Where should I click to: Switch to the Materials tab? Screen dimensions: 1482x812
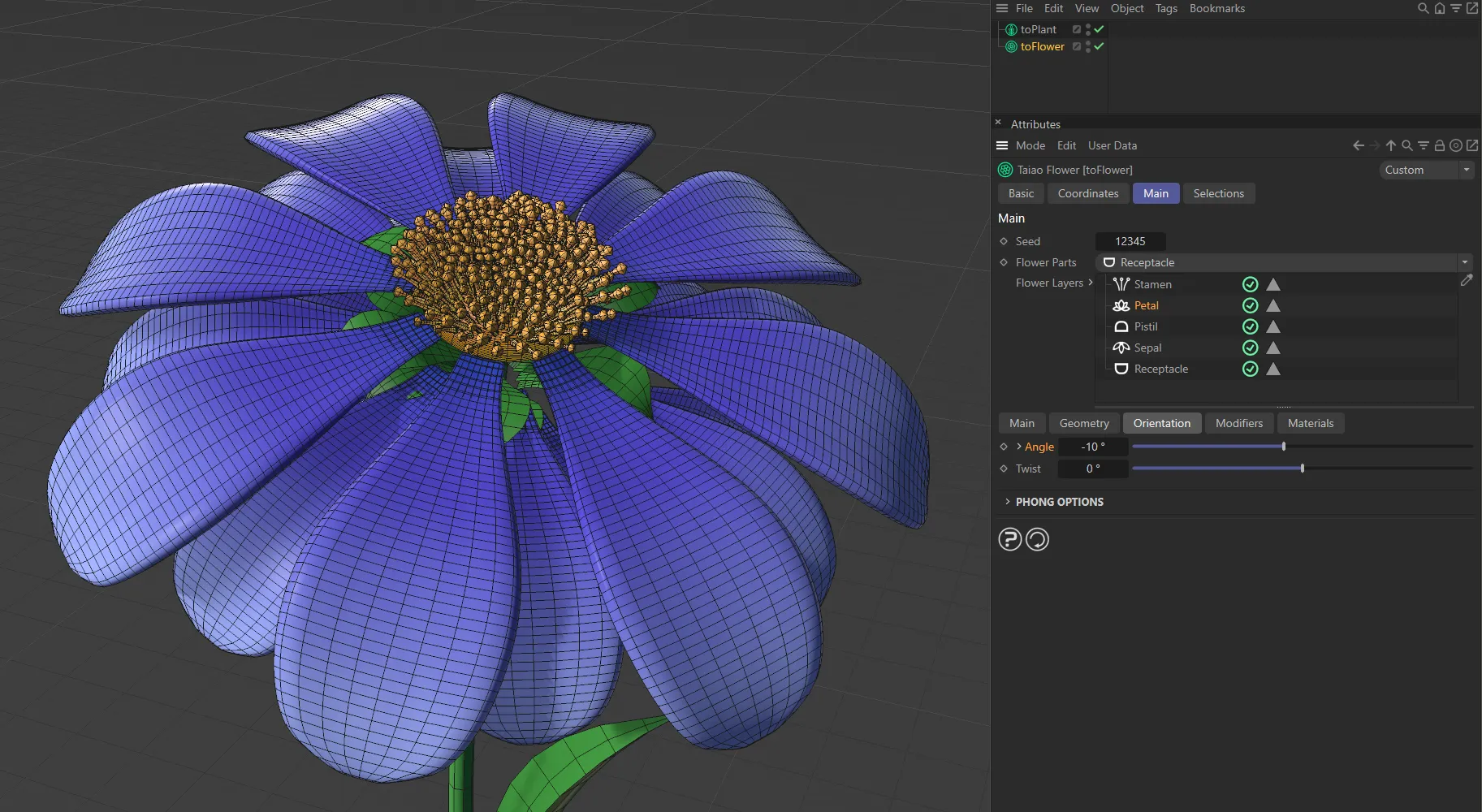point(1310,423)
